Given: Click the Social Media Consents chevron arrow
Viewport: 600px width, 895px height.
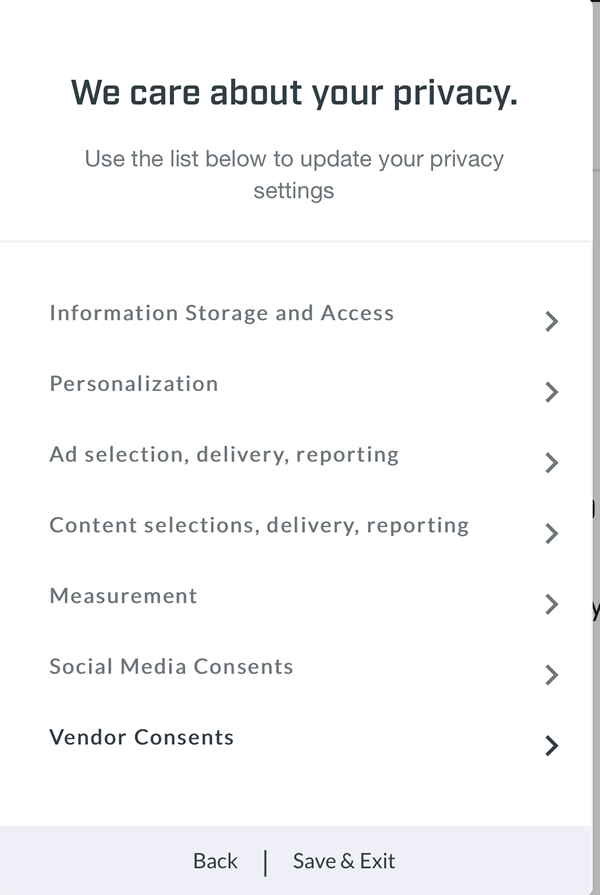Looking at the screenshot, I should pyautogui.click(x=551, y=675).
